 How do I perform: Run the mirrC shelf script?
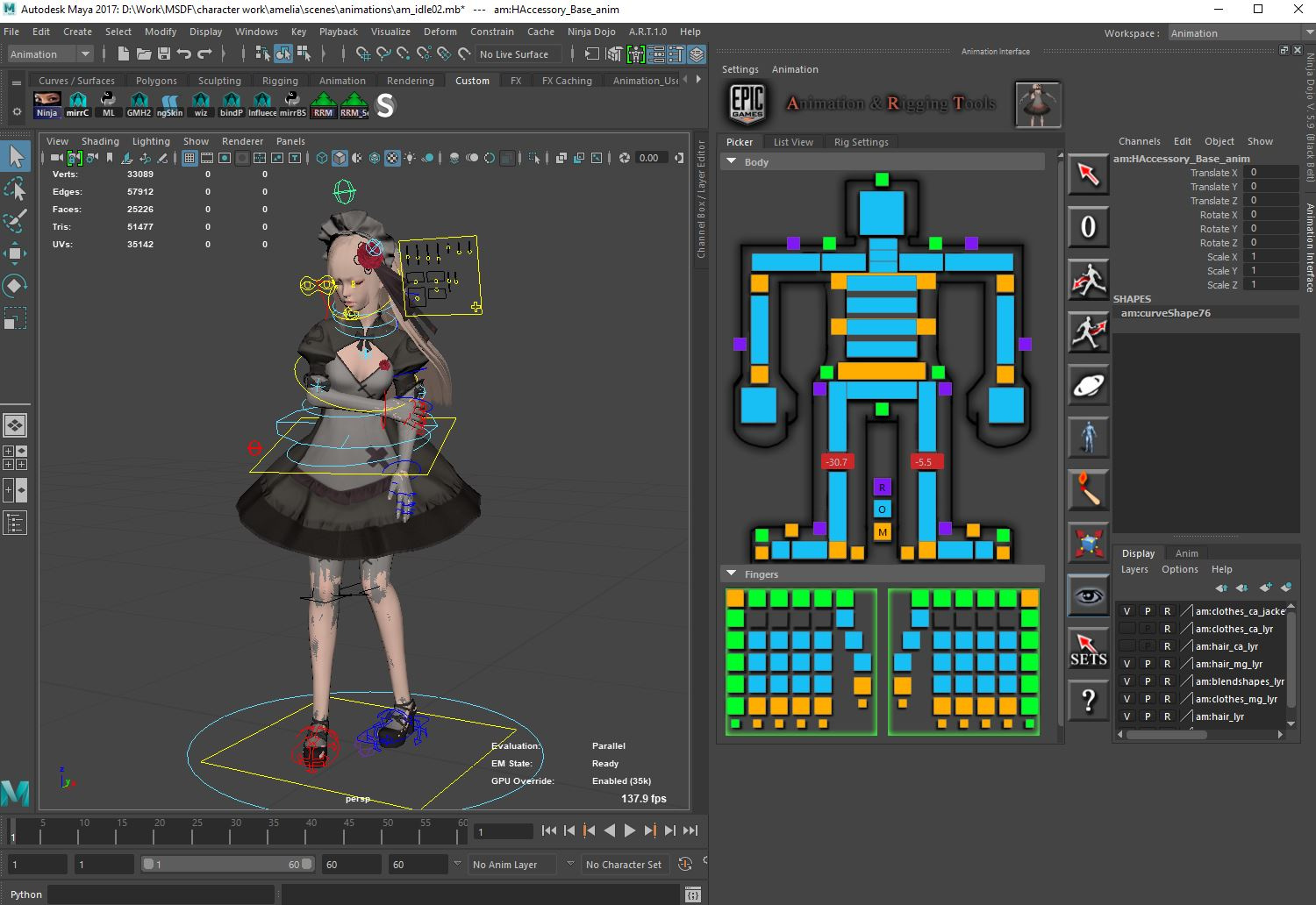tap(78, 105)
